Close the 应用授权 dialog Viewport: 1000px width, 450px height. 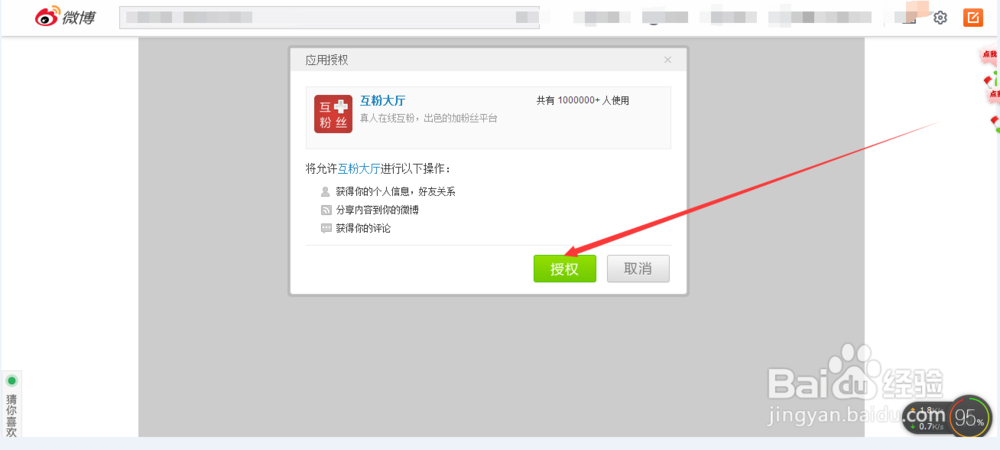click(668, 60)
